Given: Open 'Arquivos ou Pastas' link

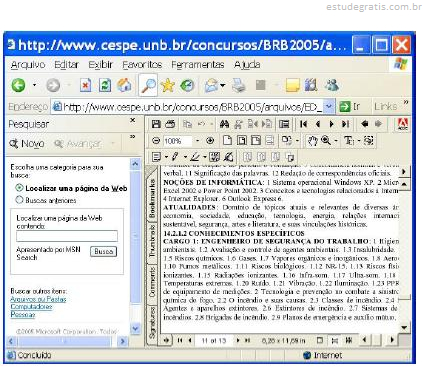Looking at the screenshot, I should pos(38,299).
